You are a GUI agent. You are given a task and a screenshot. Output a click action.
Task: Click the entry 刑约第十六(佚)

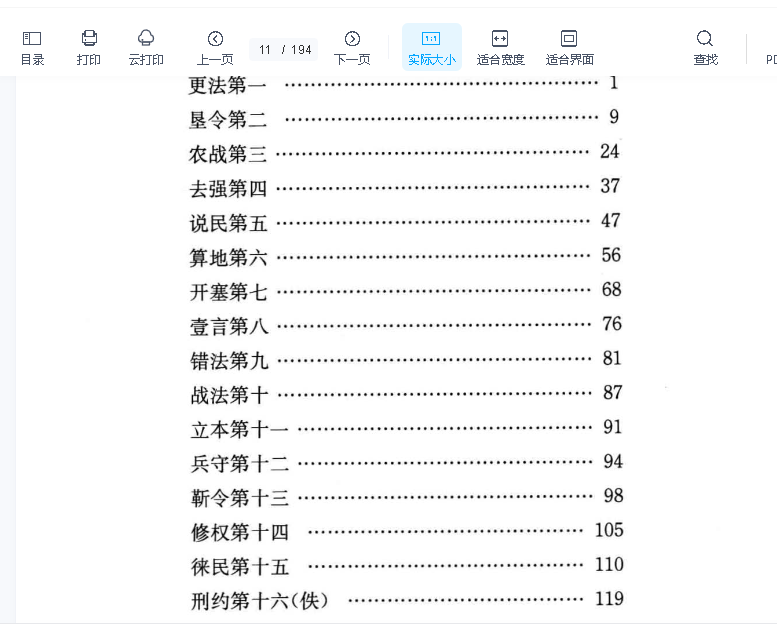tap(260, 601)
